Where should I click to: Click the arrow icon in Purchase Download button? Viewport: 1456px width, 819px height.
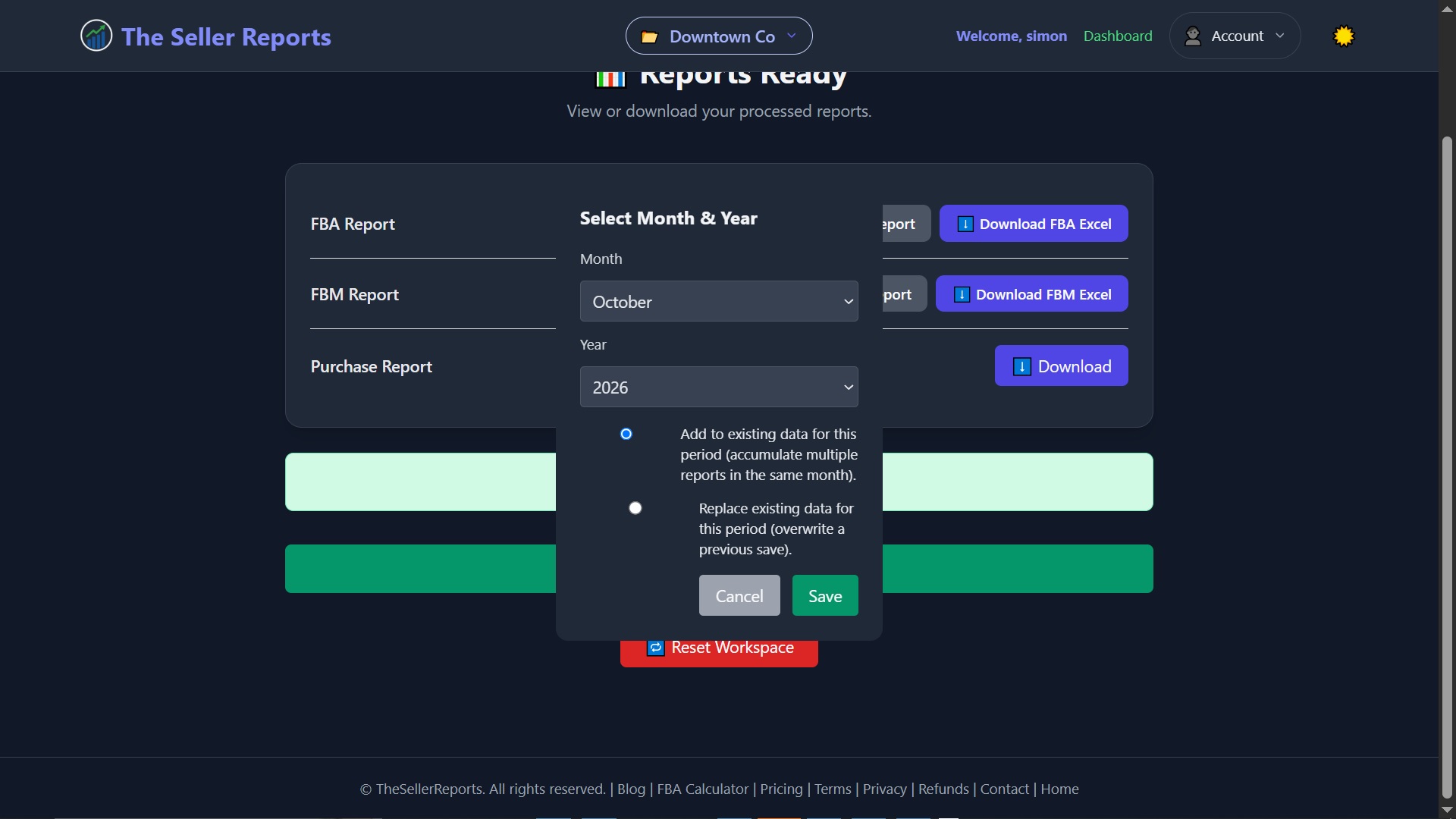click(x=1022, y=366)
